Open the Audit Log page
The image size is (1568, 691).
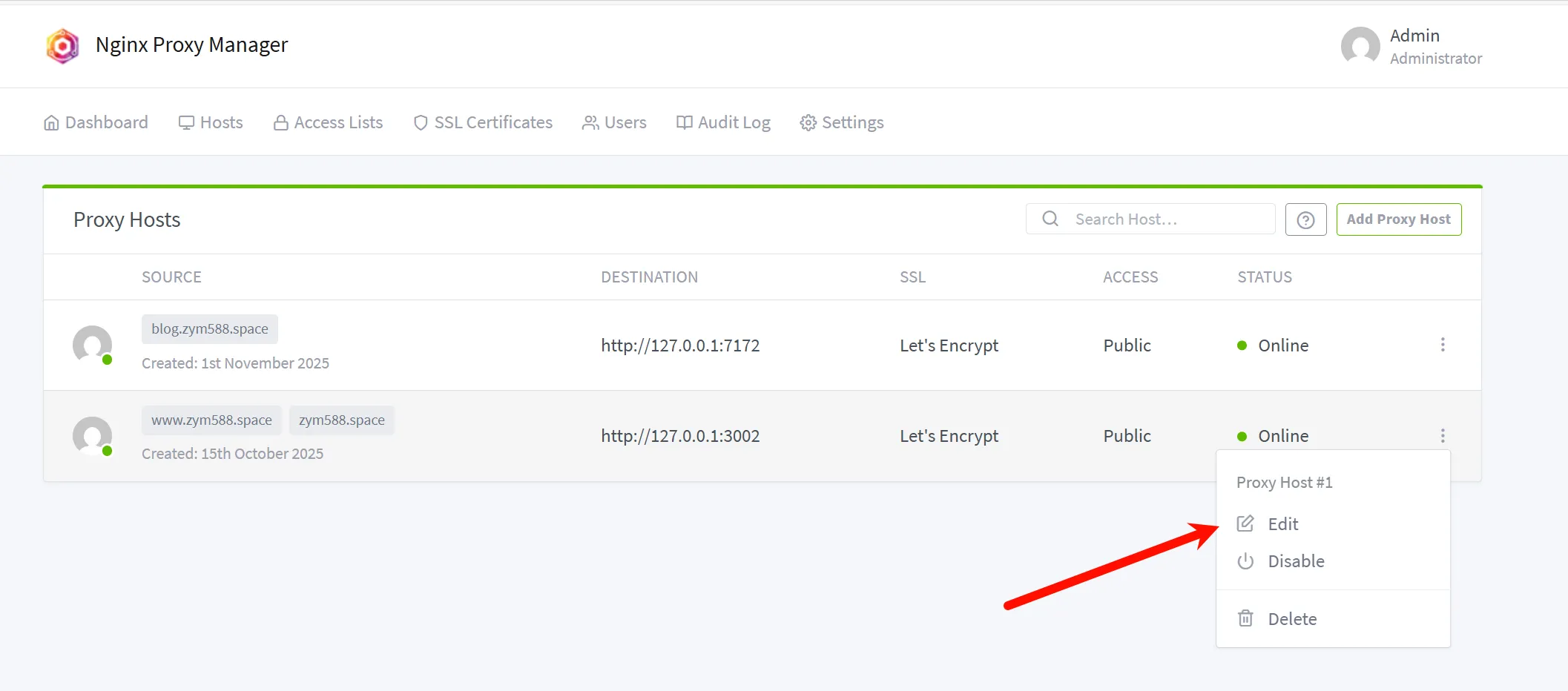(723, 122)
